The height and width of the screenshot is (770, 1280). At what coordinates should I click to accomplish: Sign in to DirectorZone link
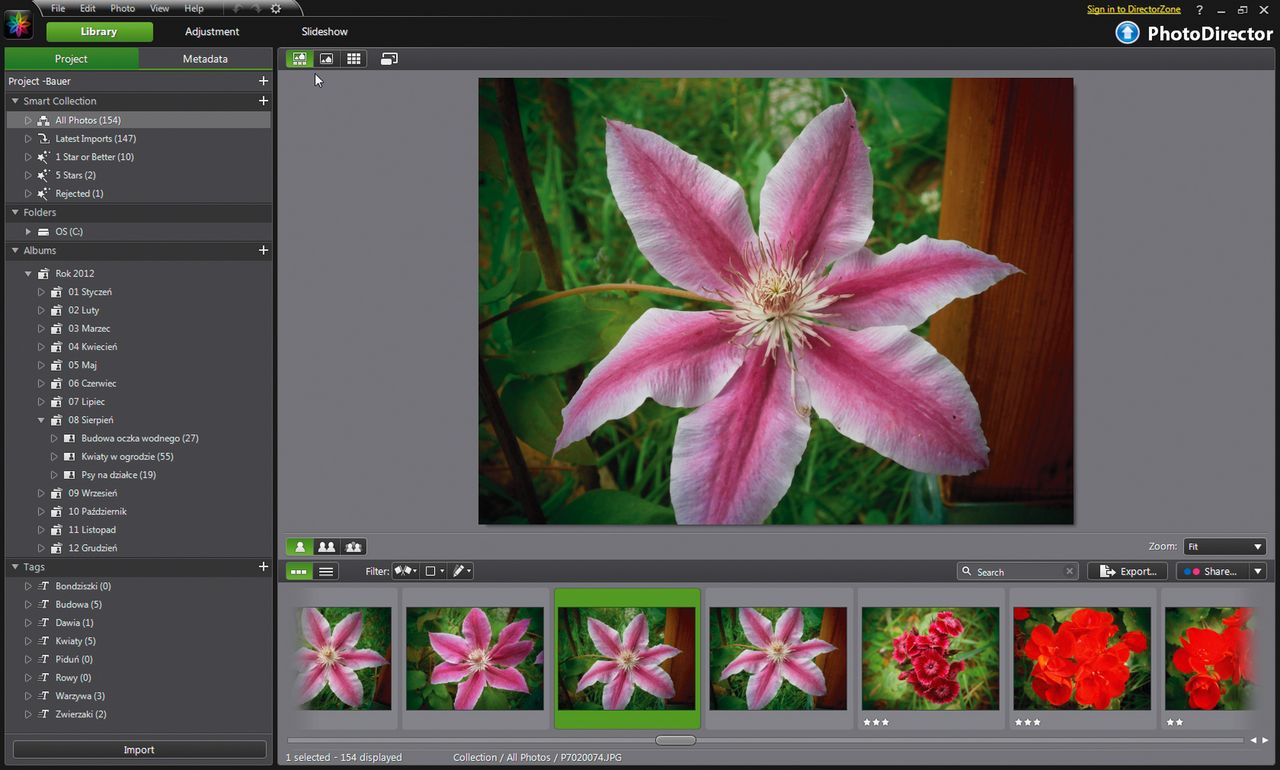[1134, 9]
